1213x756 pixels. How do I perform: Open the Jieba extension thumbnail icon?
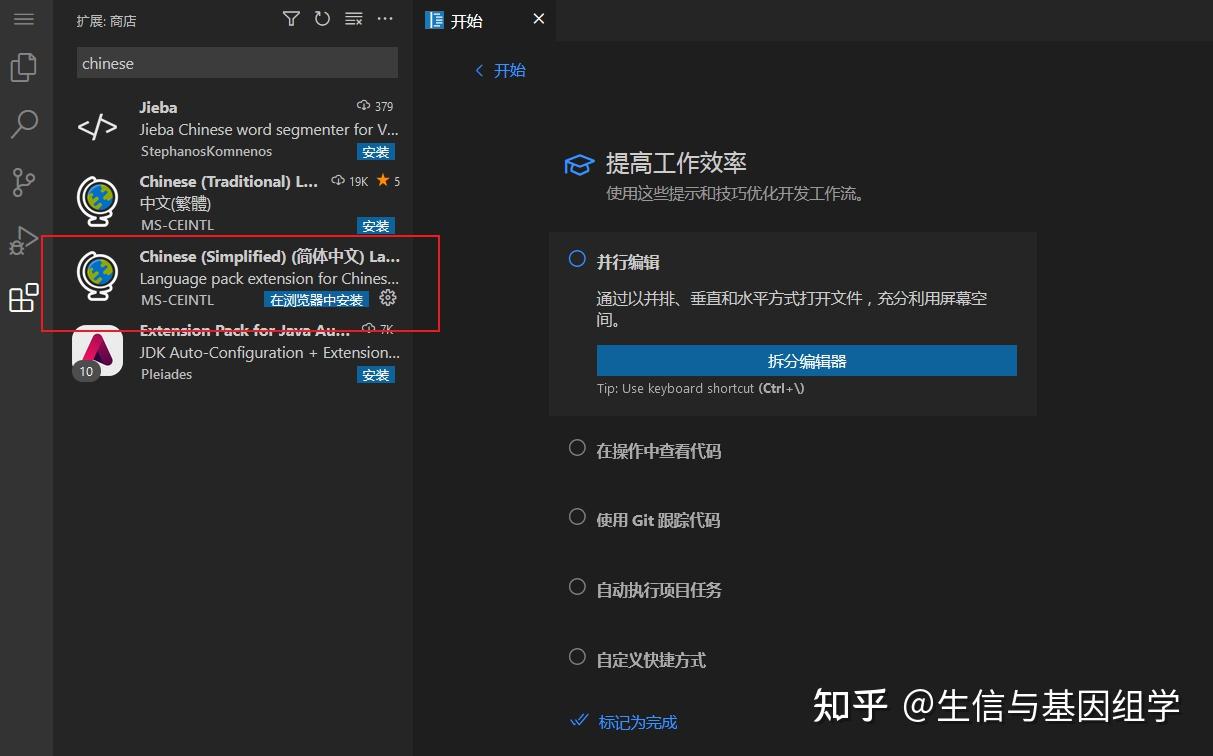97,126
